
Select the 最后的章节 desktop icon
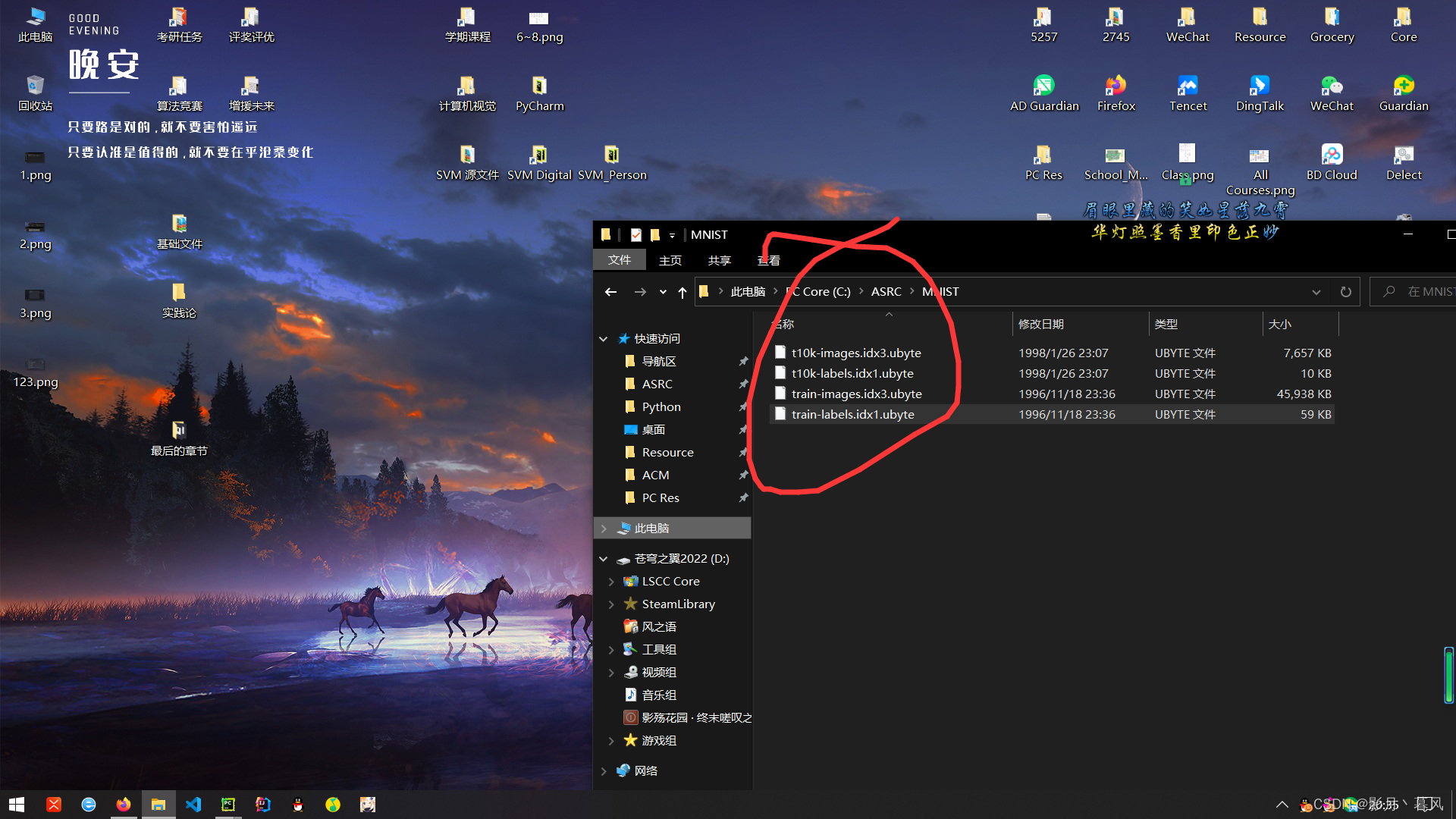179,438
